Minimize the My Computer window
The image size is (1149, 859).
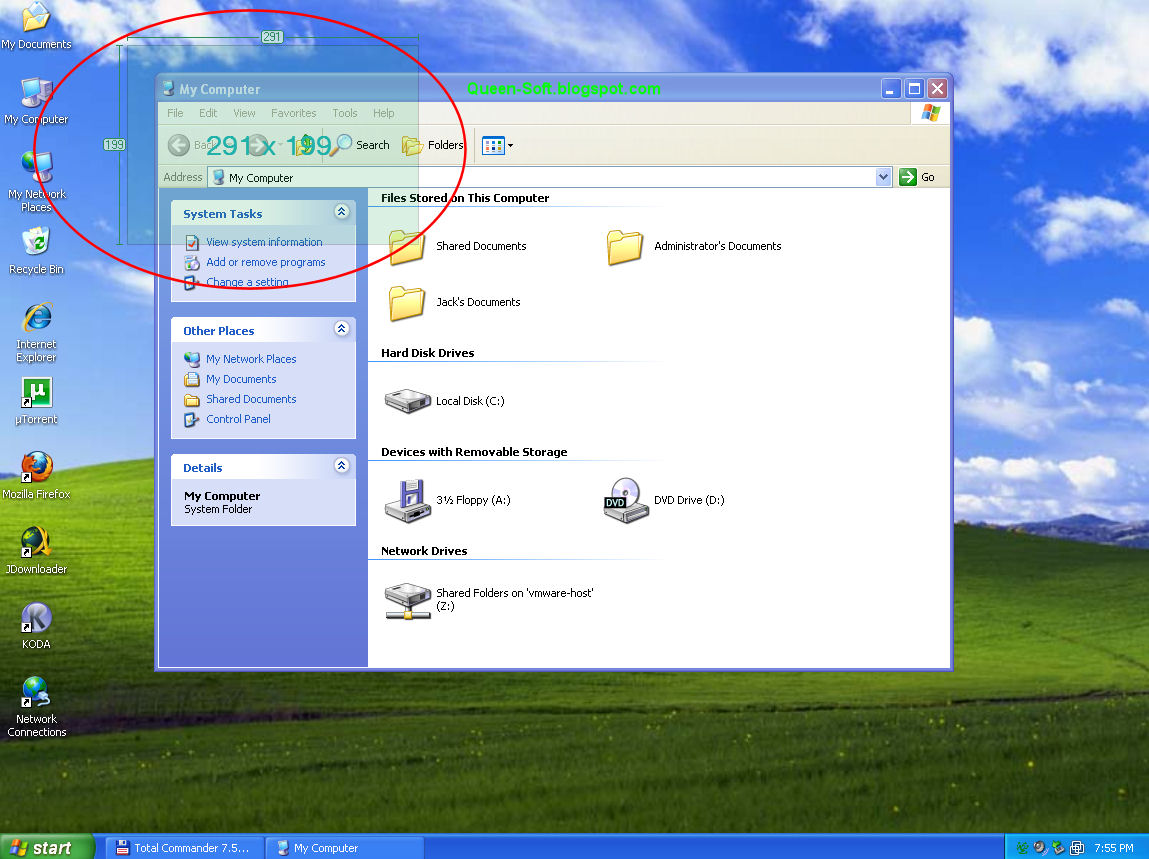(891, 89)
